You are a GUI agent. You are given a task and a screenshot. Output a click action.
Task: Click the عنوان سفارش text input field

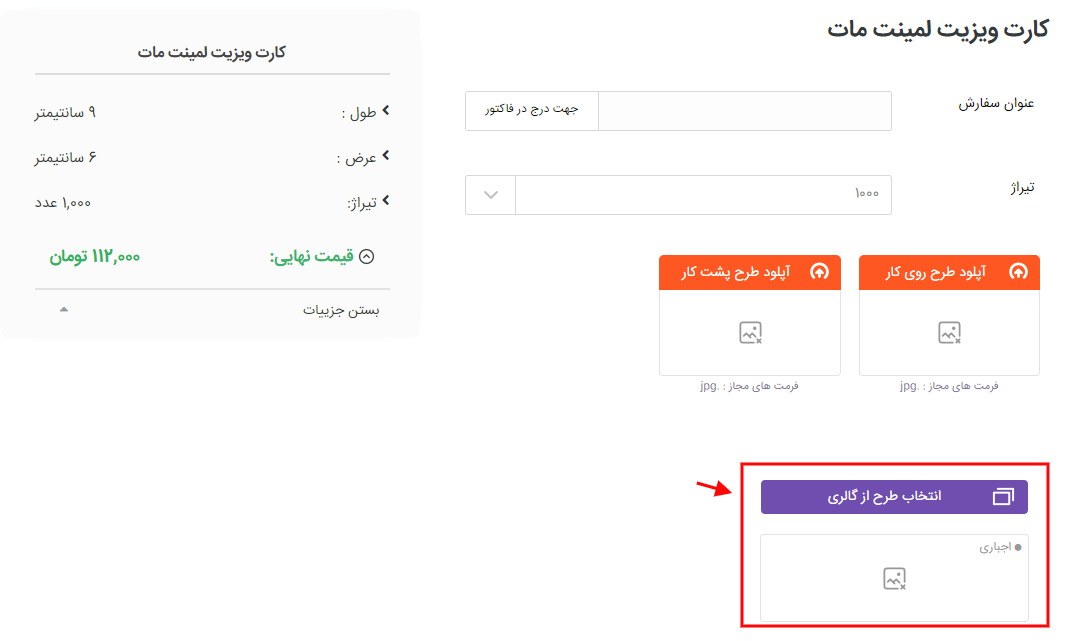(744, 111)
